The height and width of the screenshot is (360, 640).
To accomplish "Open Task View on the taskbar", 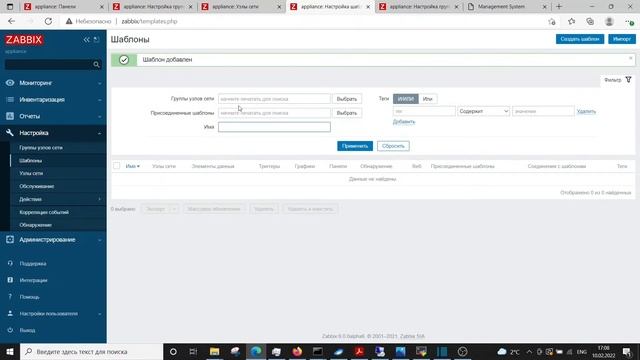I will point(193,351).
